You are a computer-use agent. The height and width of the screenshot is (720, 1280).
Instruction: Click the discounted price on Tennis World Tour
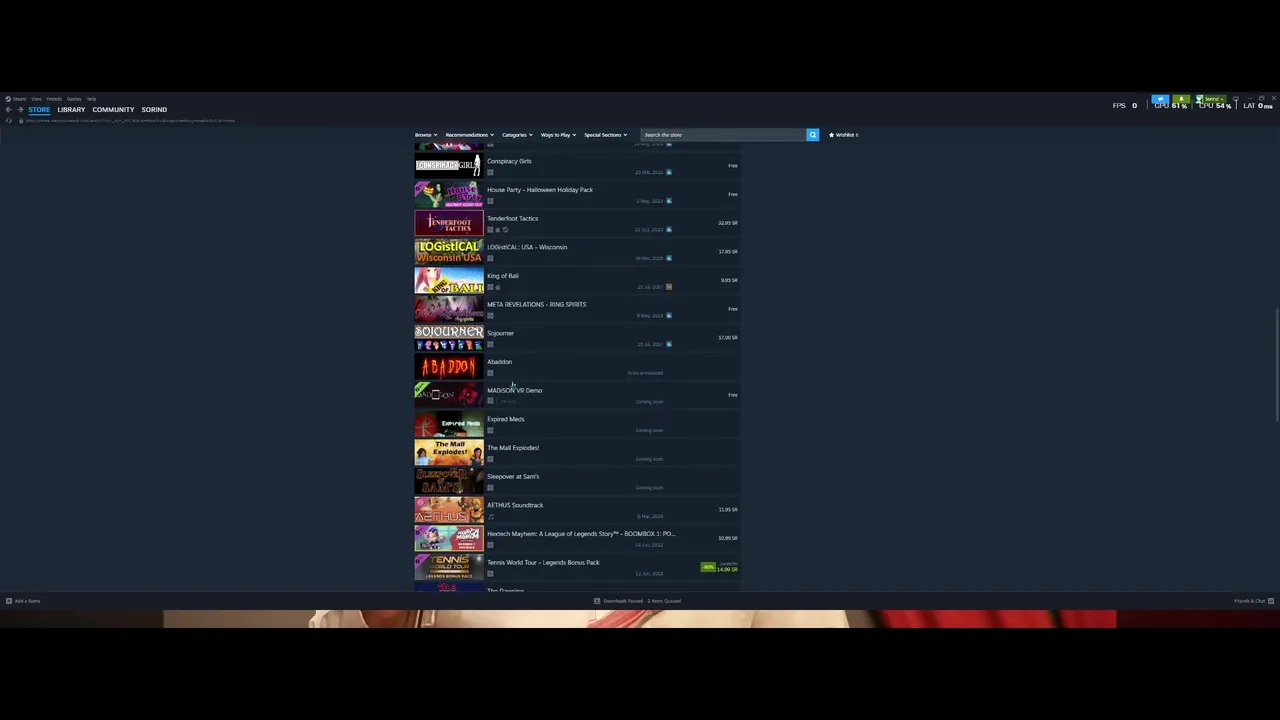pyautogui.click(x=727, y=570)
